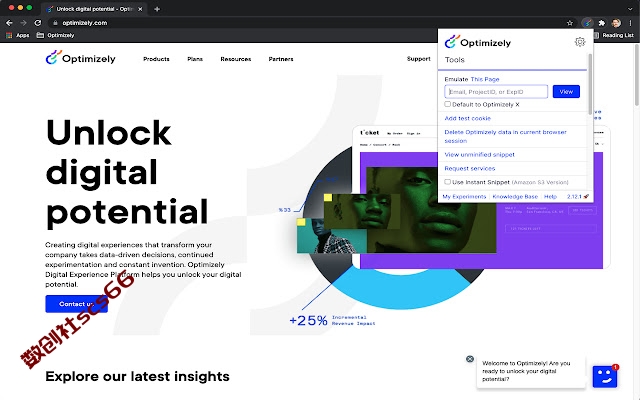This screenshot has width=640, height=400.
Task: Open the chatbot smiley icon
Action: (x=605, y=376)
